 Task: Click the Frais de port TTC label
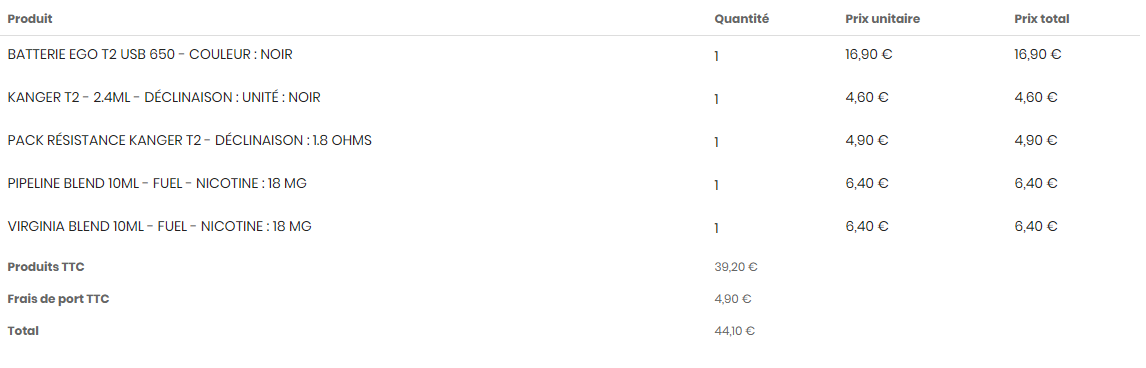pos(58,299)
